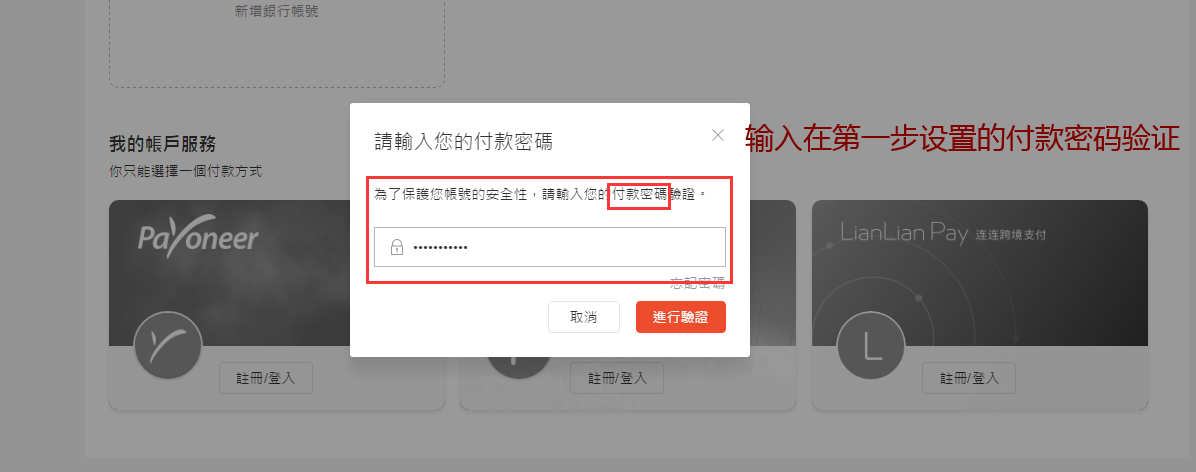The height and width of the screenshot is (472, 1196).
Task: Close the payment password dialog
Action: point(717,135)
